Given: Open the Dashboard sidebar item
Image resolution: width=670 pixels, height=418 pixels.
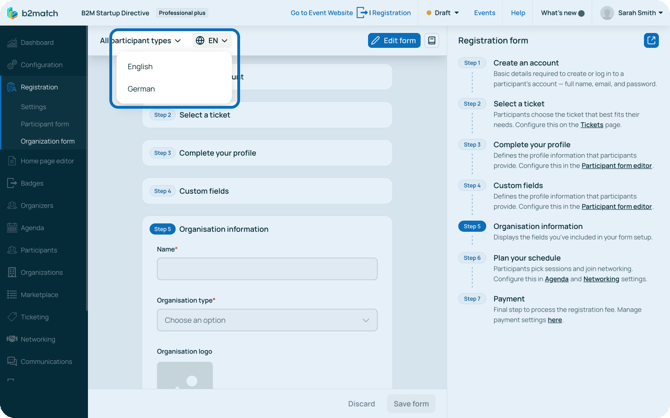Looking at the screenshot, I should click(37, 42).
